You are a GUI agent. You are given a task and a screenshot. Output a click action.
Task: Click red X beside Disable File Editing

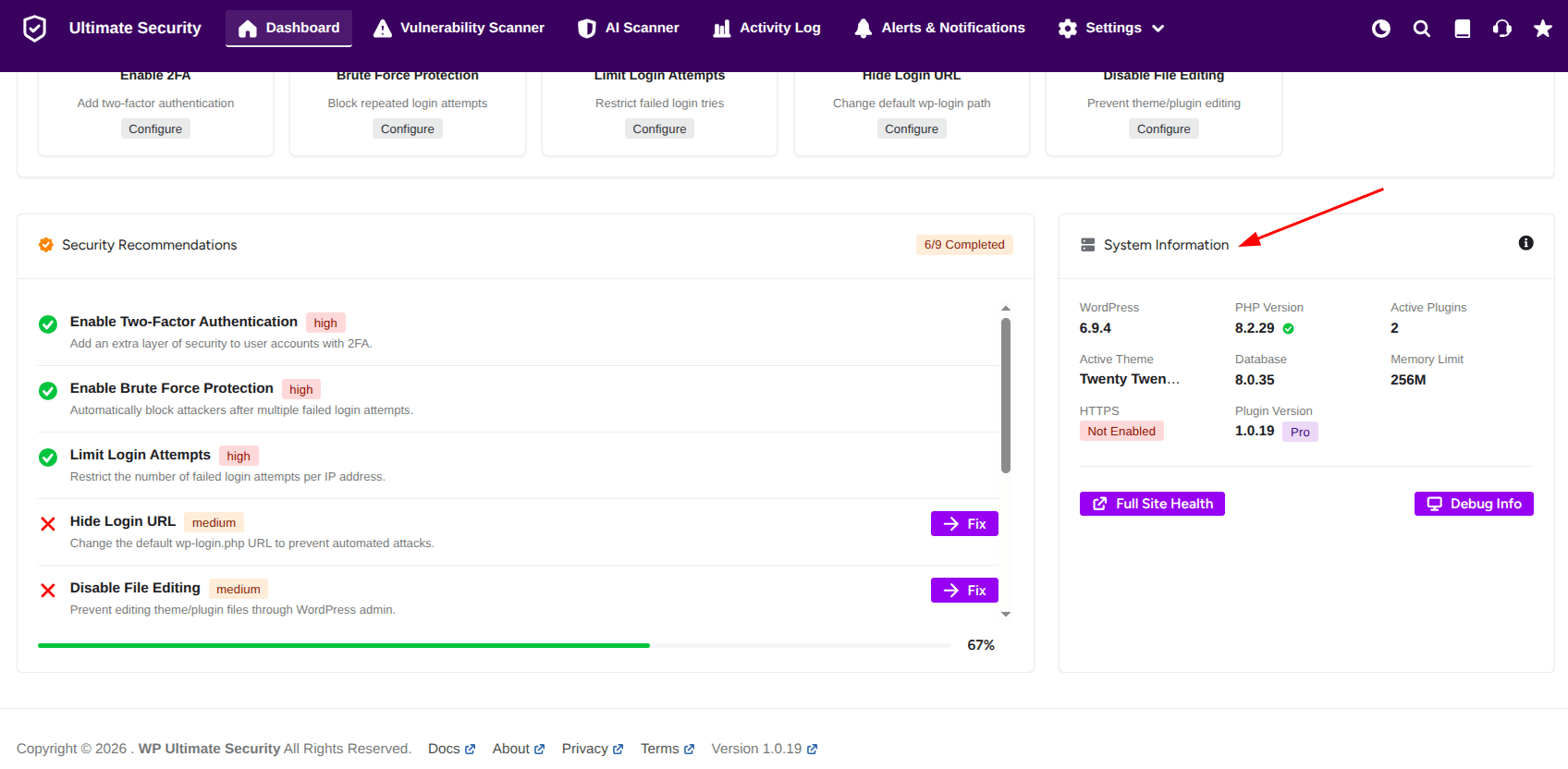(x=48, y=591)
